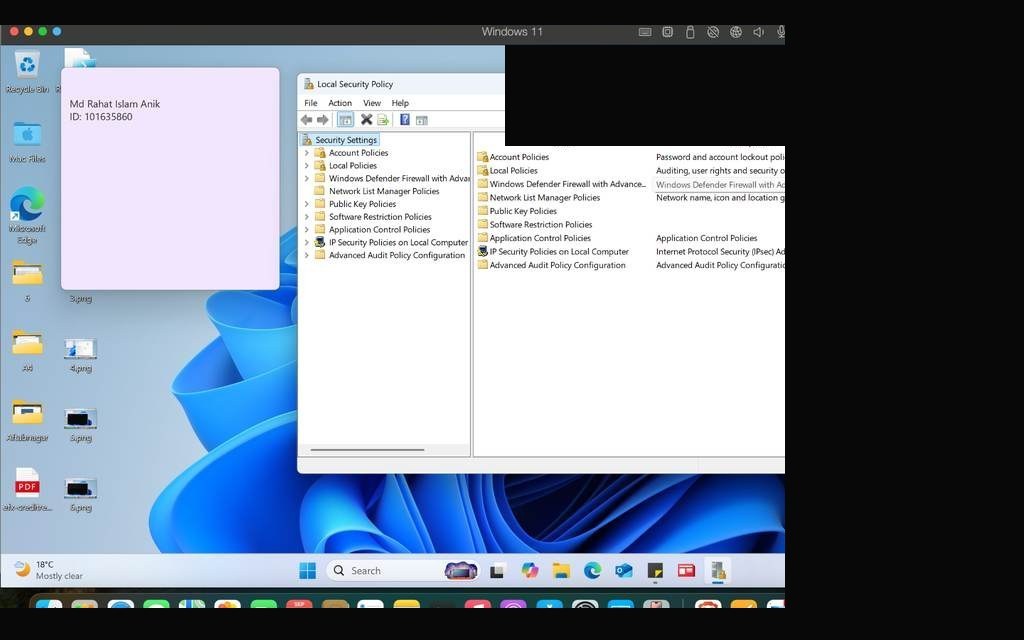This screenshot has width=1024, height=640.
Task: Open Outlook from the Windows taskbar
Action: coord(624,571)
